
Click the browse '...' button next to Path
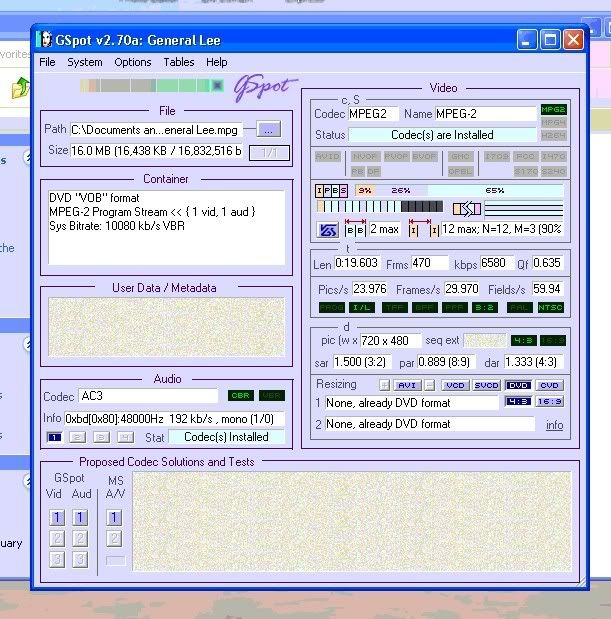[x=268, y=129]
